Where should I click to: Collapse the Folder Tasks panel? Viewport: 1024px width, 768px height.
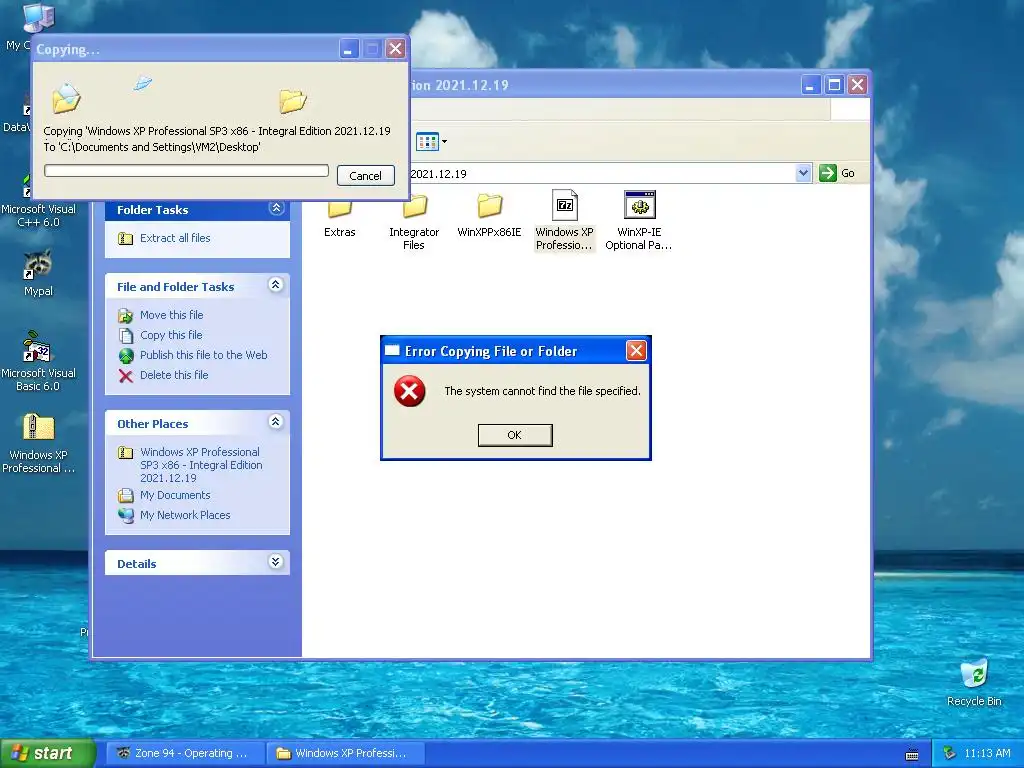276,208
